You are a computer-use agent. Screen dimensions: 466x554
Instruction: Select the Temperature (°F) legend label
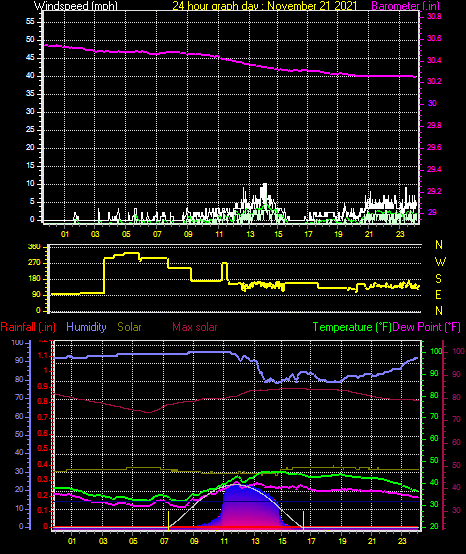coord(352,327)
